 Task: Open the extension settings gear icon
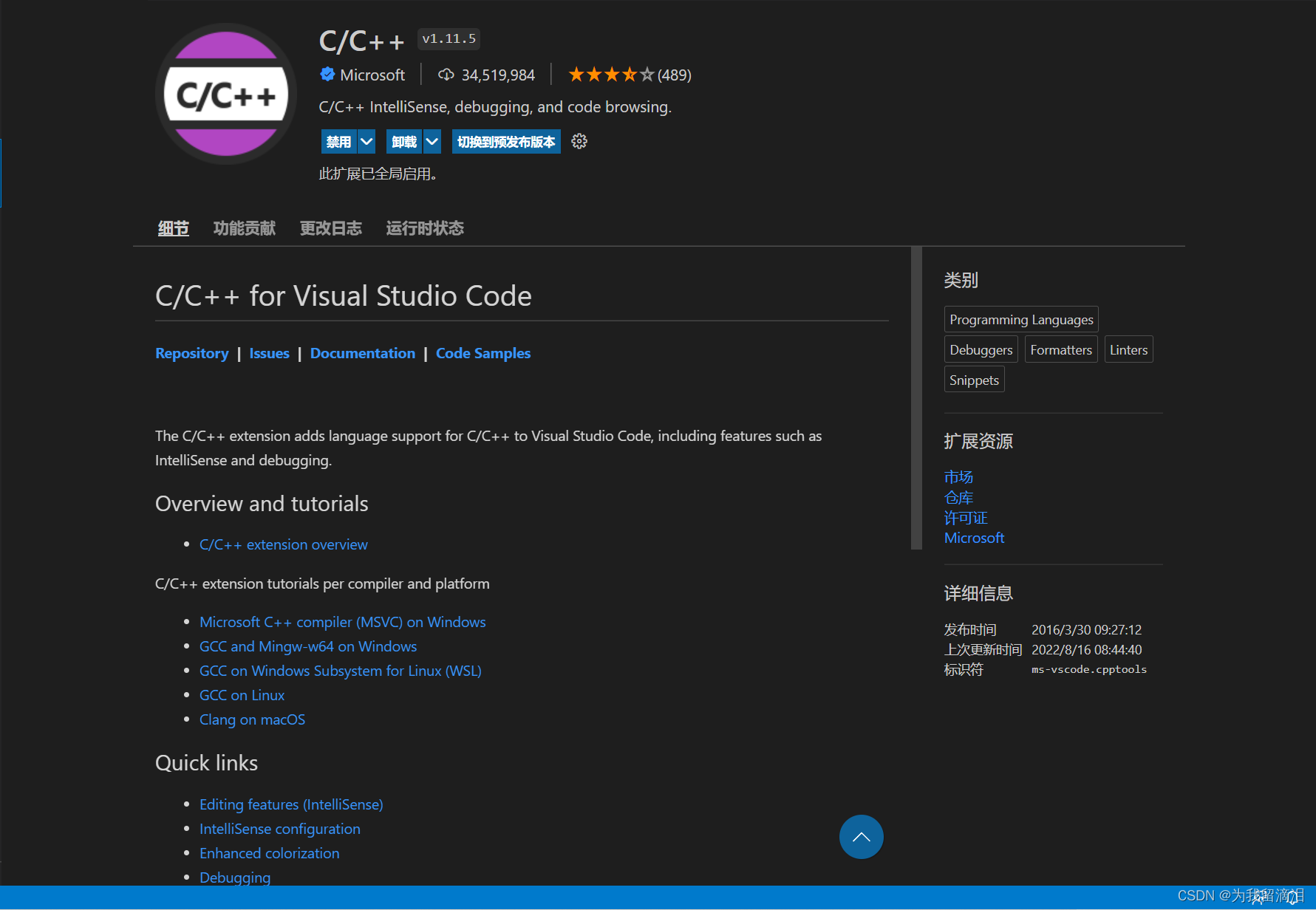click(x=579, y=141)
